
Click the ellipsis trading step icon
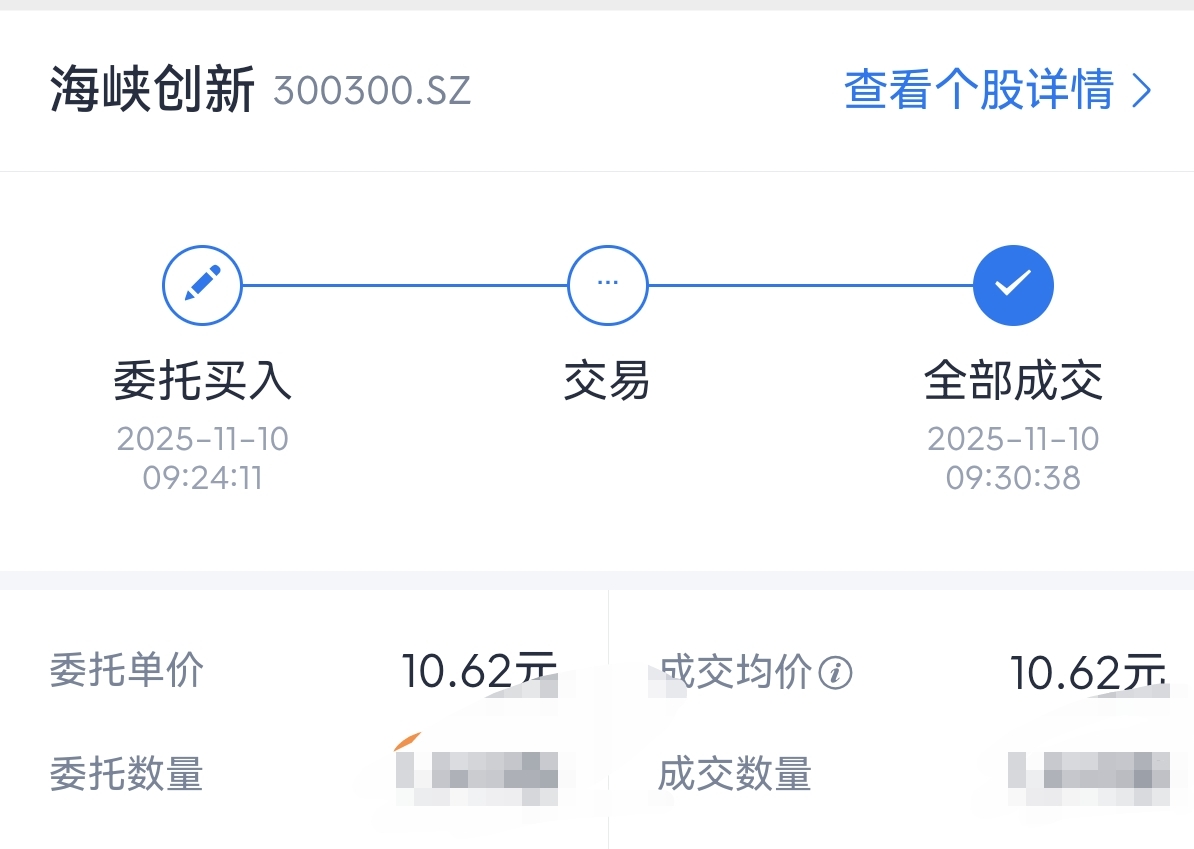(607, 285)
